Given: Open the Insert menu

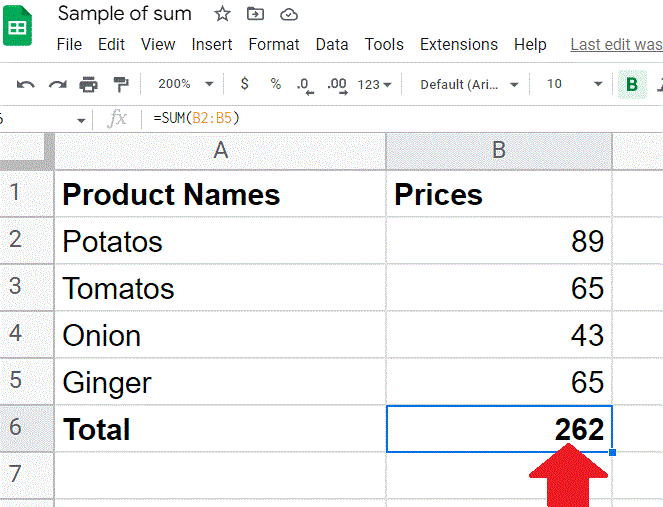Looking at the screenshot, I should (x=212, y=44).
